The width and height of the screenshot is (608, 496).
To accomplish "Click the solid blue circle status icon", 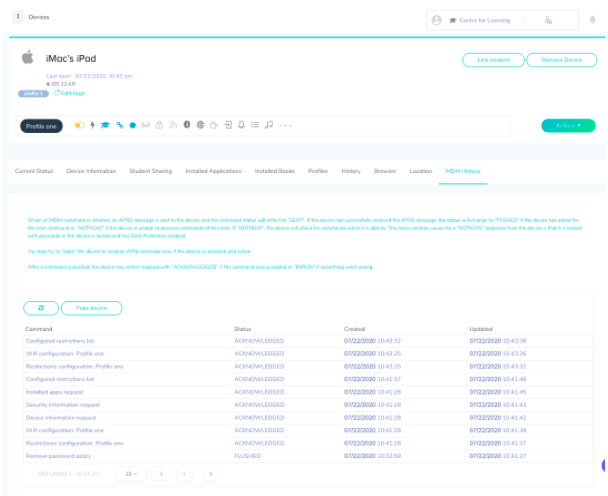I will [133, 125].
